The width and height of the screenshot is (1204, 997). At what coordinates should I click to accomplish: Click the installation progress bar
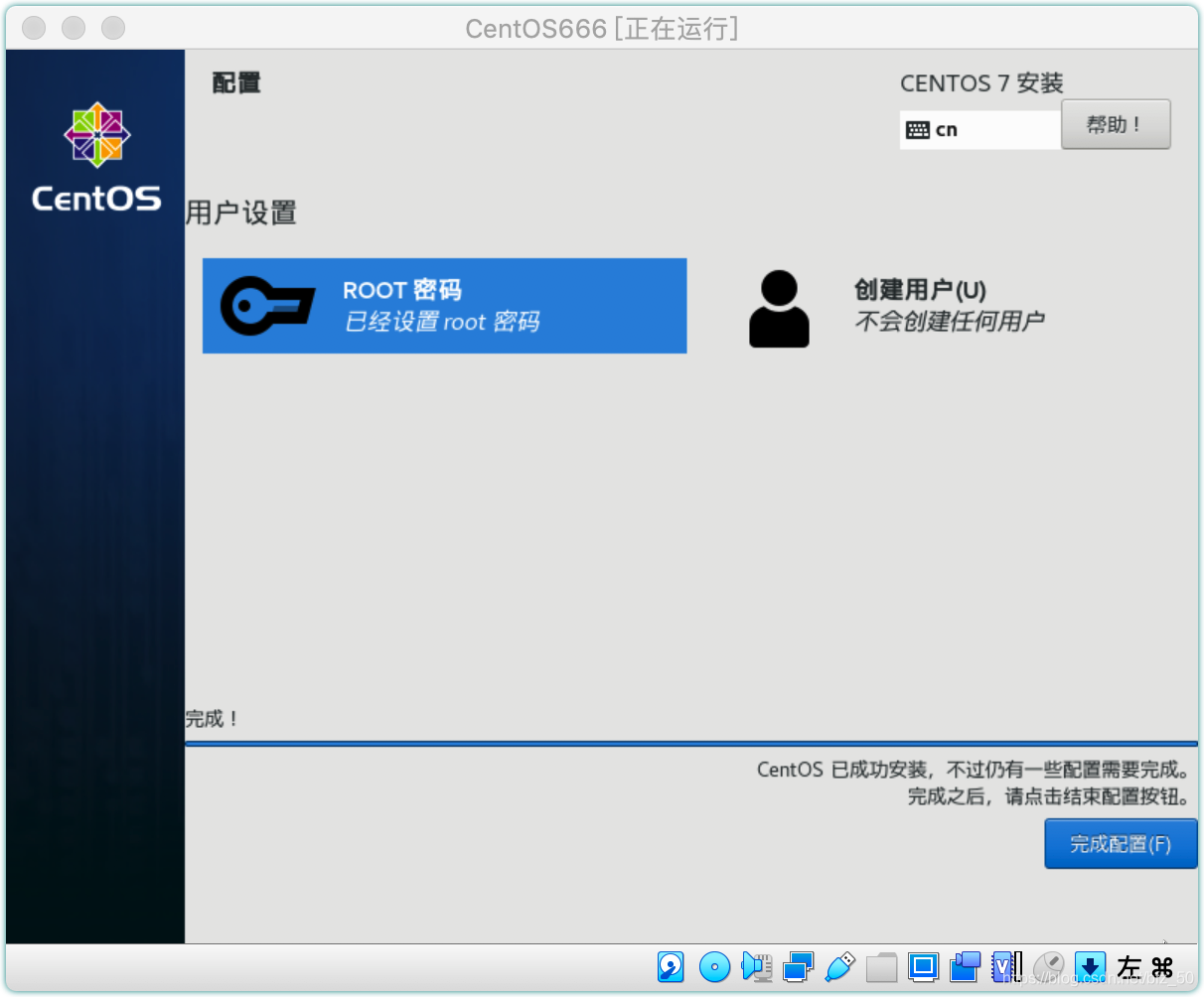coord(691,744)
